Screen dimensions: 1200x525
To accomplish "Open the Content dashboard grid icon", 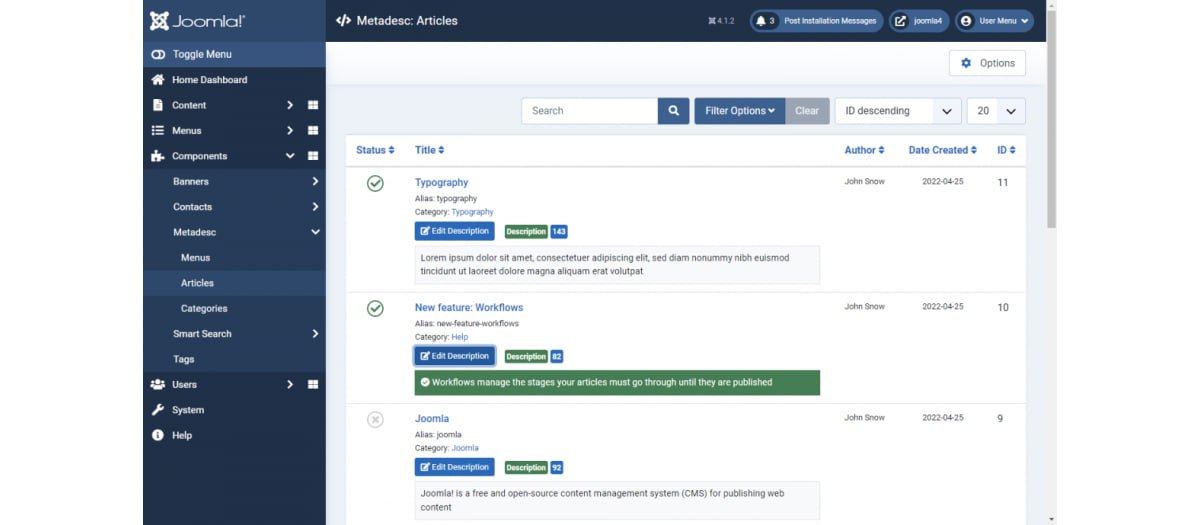I will [312, 105].
